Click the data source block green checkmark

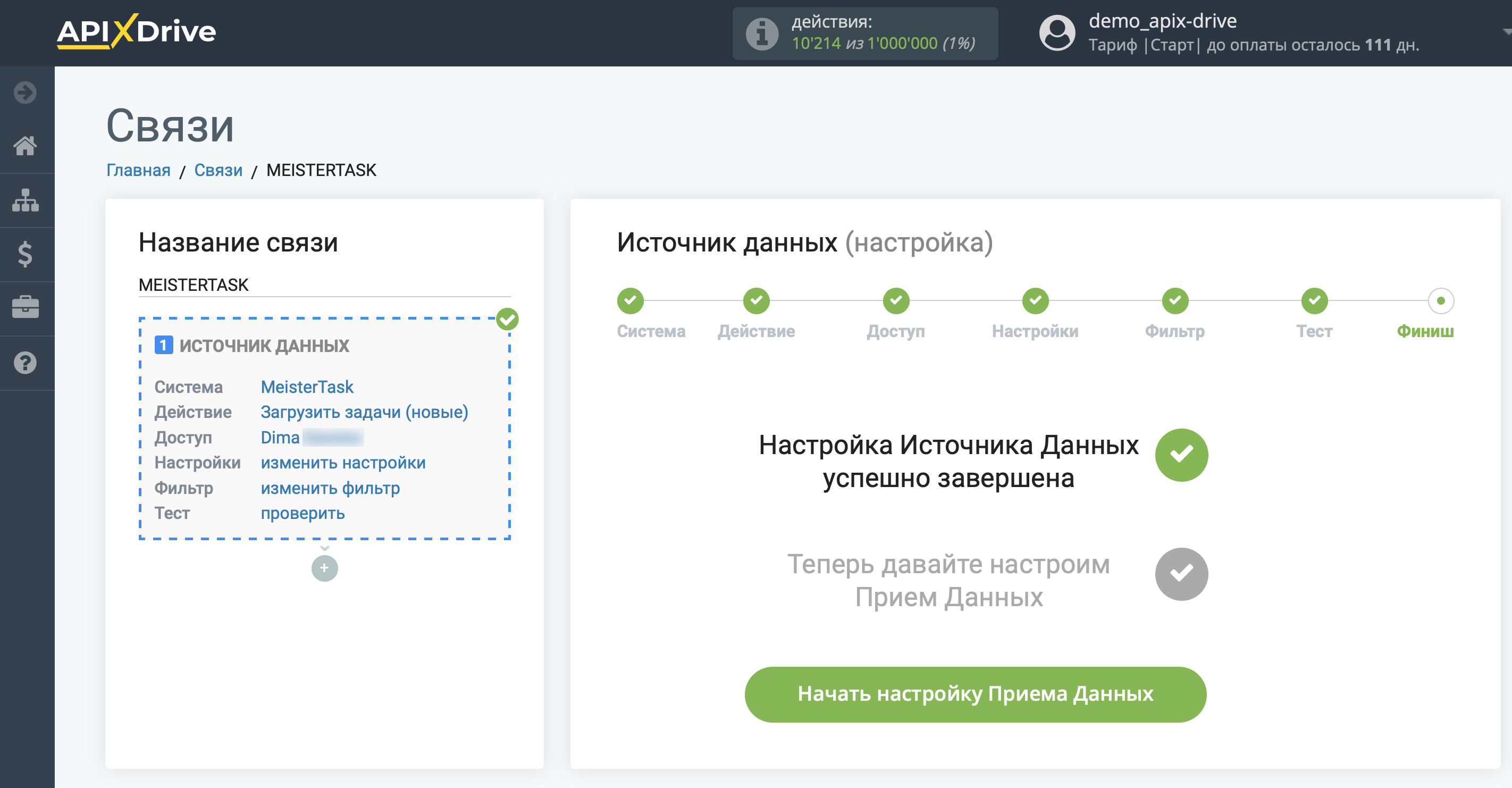click(x=507, y=320)
